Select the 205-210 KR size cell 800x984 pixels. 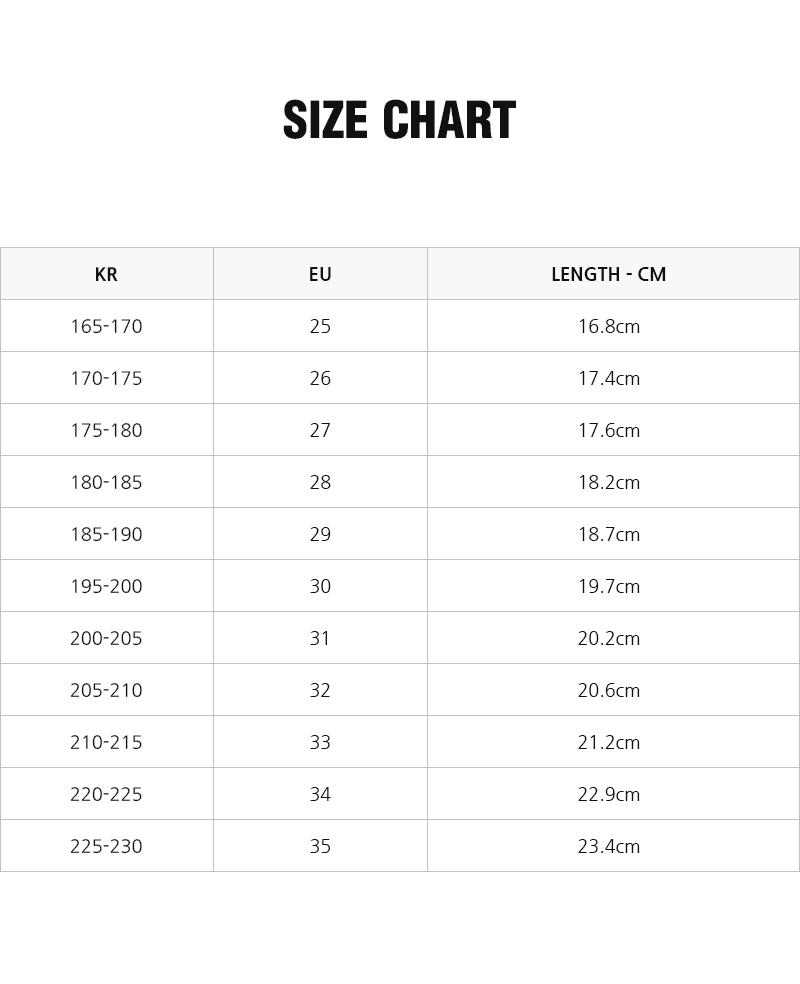(106, 690)
